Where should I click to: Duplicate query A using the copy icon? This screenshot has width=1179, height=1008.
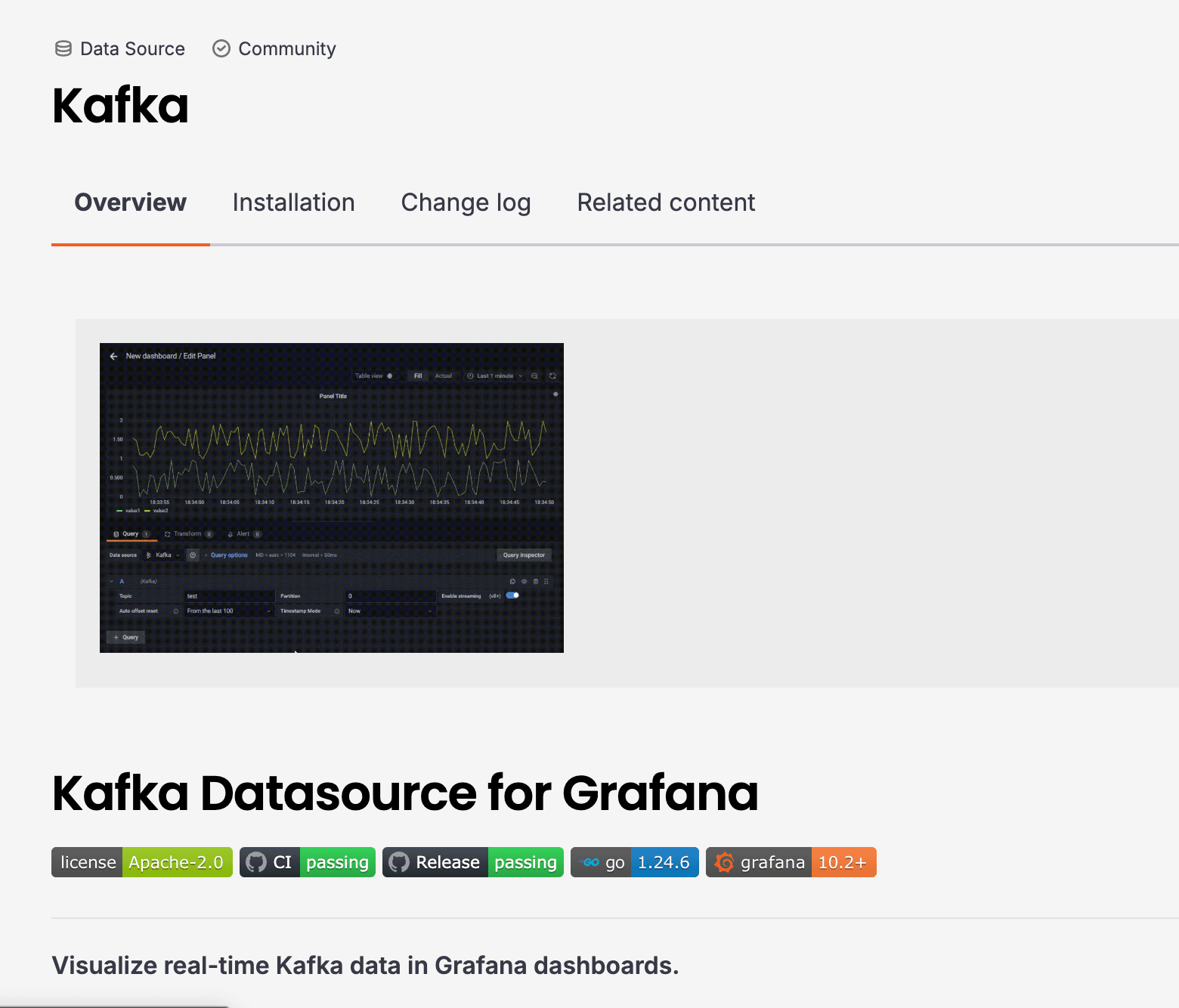(512, 581)
